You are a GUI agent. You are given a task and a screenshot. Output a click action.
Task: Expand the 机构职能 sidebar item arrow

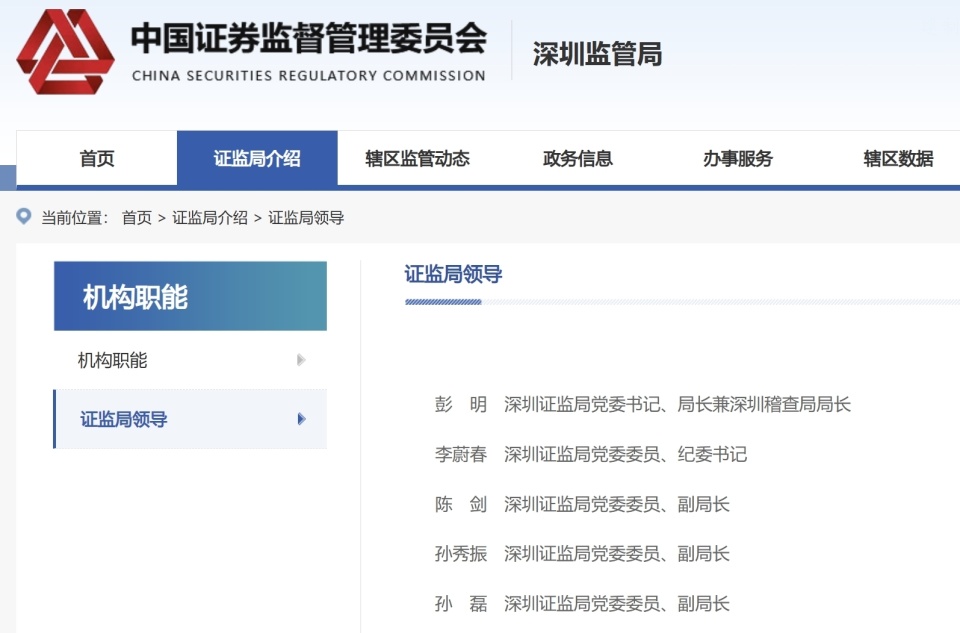tap(301, 360)
